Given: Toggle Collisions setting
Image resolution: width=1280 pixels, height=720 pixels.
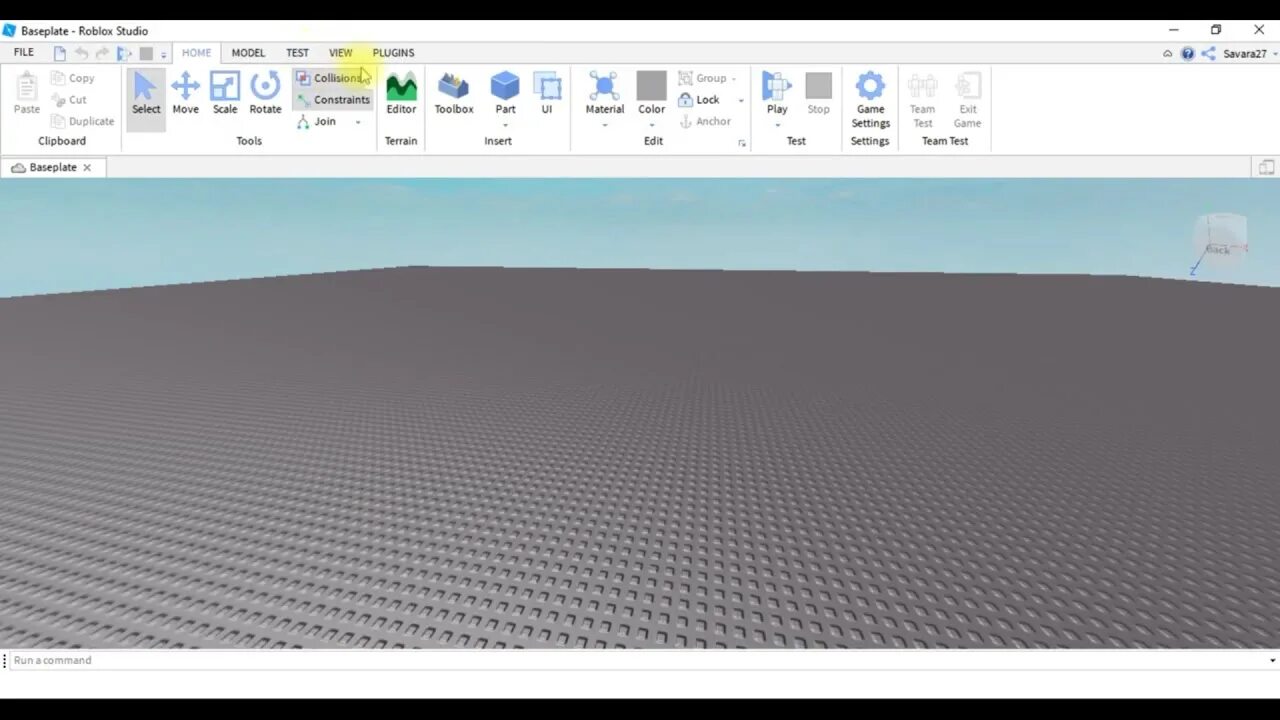Looking at the screenshot, I should (x=330, y=78).
